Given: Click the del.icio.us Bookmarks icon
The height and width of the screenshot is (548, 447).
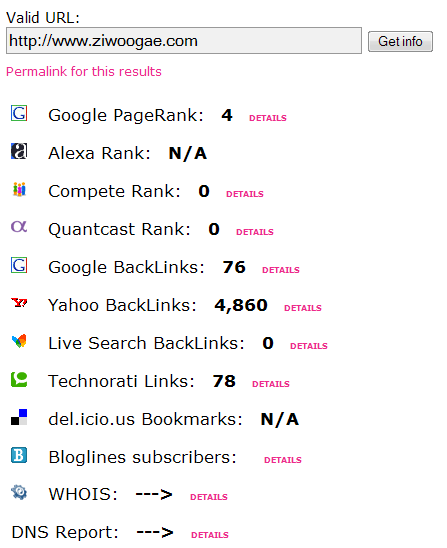Looking at the screenshot, I should click(19, 417).
